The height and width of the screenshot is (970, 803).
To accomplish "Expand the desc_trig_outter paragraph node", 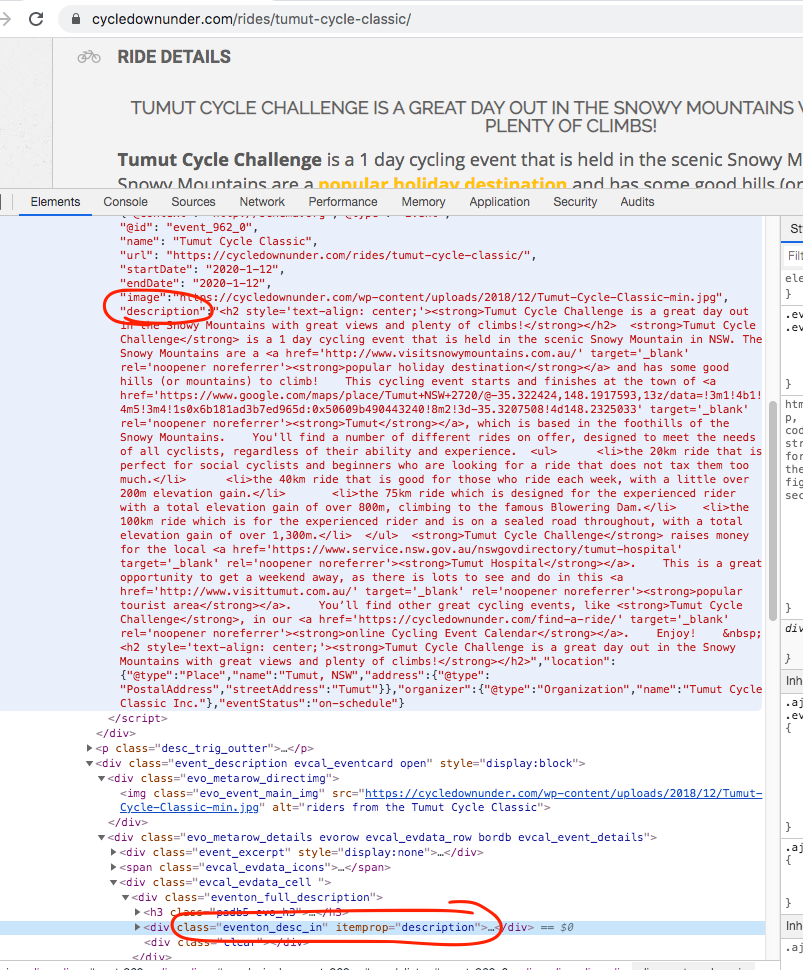I will [90, 748].
